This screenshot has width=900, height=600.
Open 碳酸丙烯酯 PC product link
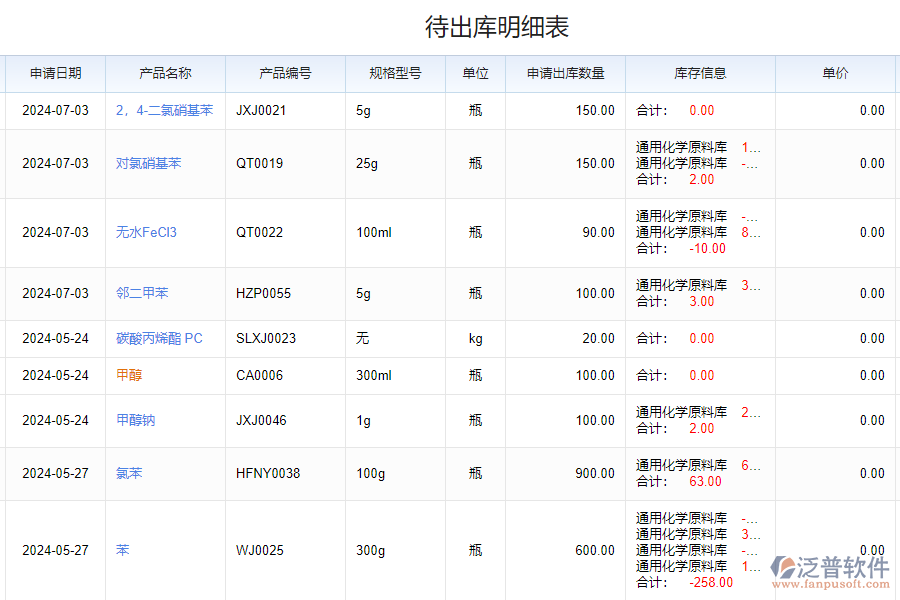point(160,338)
